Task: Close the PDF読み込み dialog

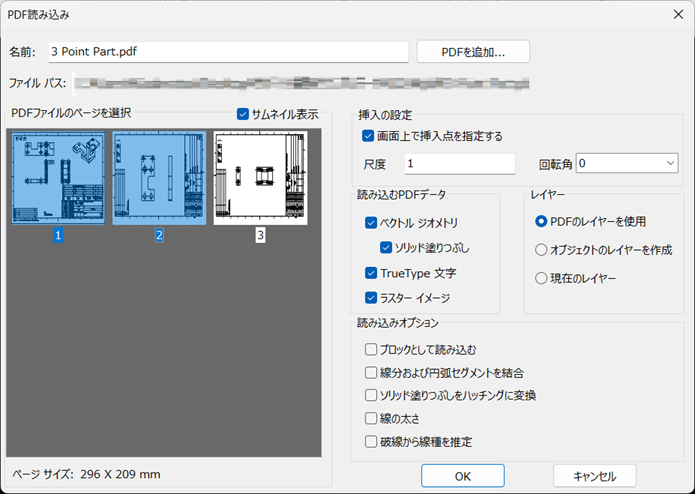Action: [x=678, y=15]
